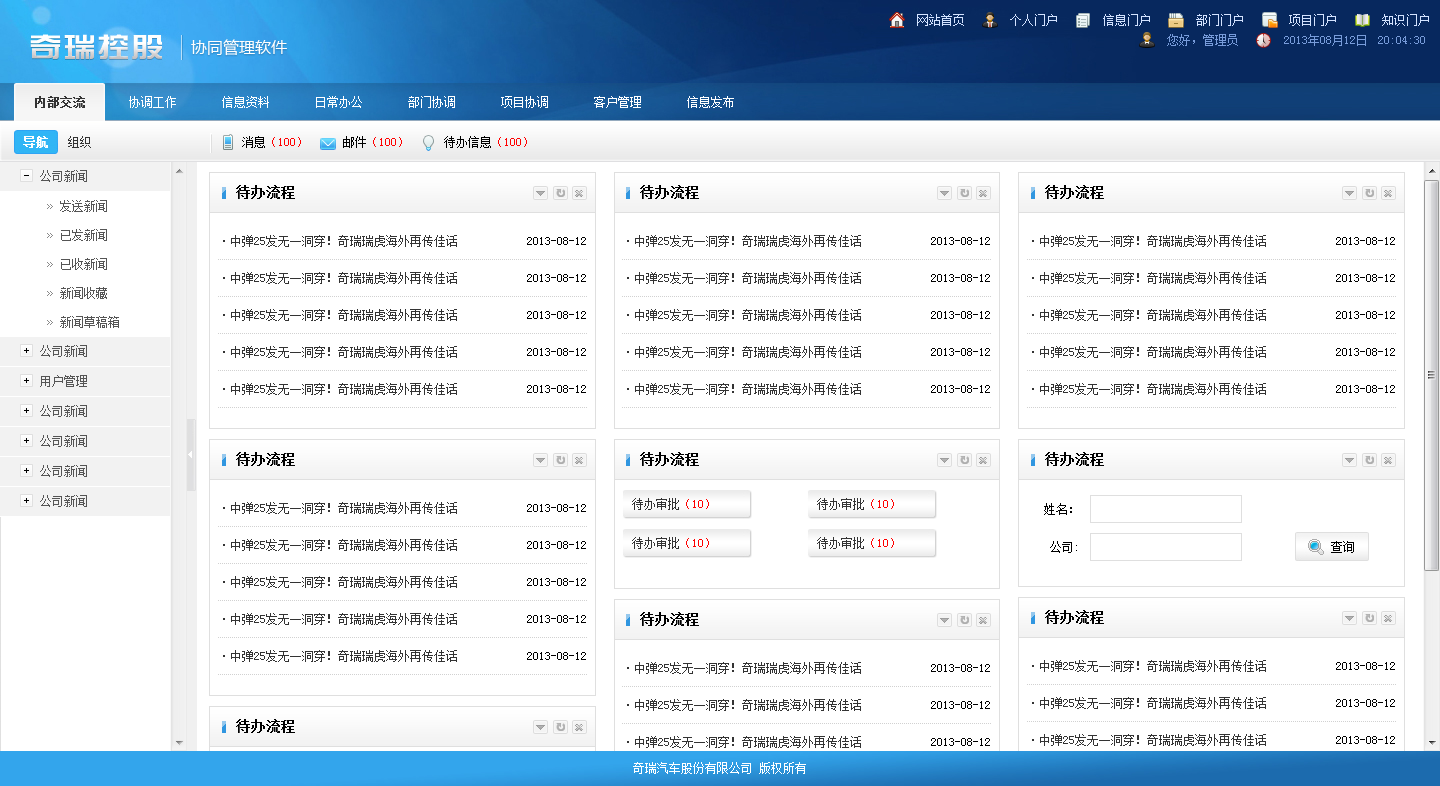The width and height of the screenshot is (1440, 786).
Task: Open the 部门协调 tab
Action: pos(431,102)
